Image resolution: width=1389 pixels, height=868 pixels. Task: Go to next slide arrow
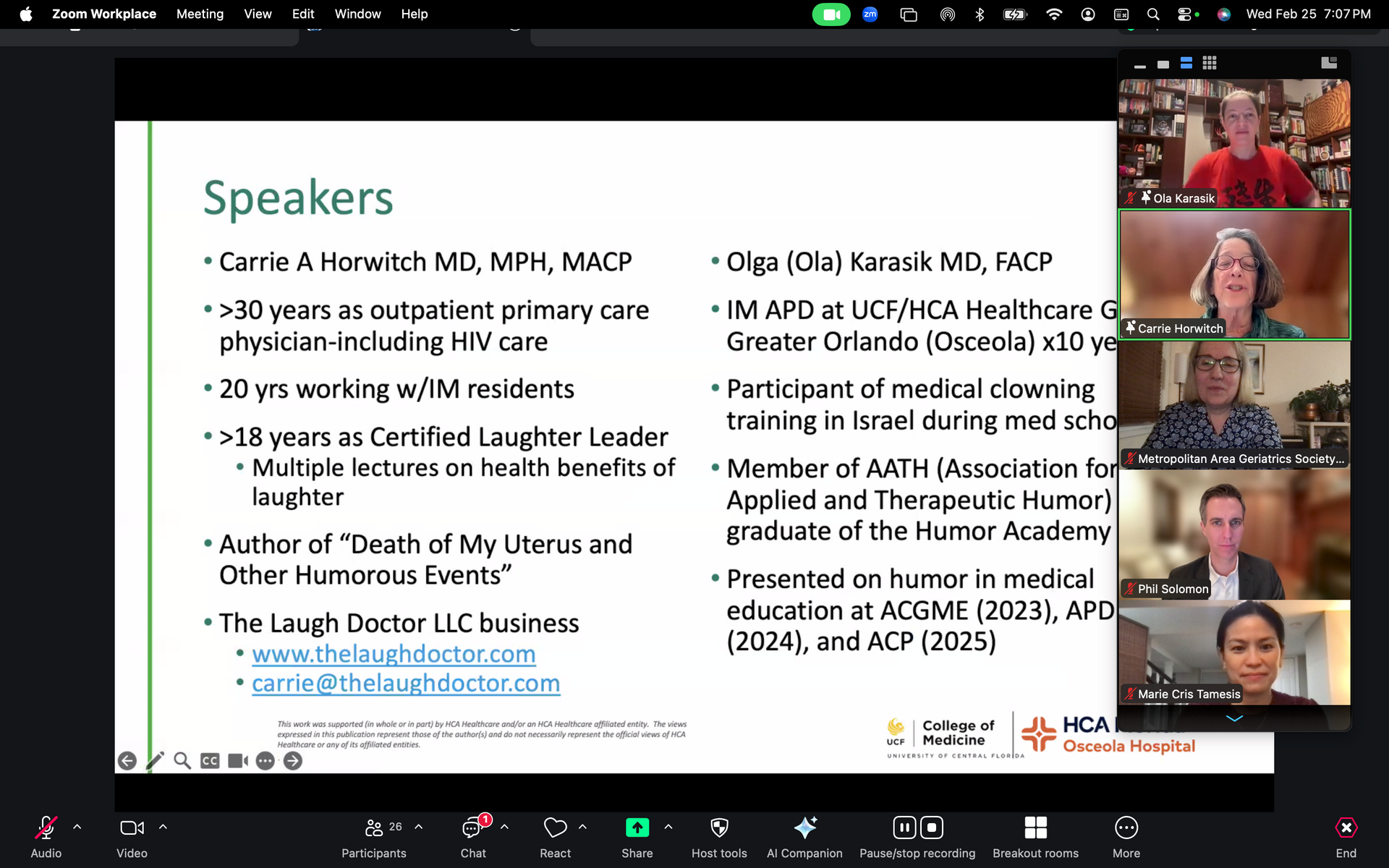coord(293,761)
